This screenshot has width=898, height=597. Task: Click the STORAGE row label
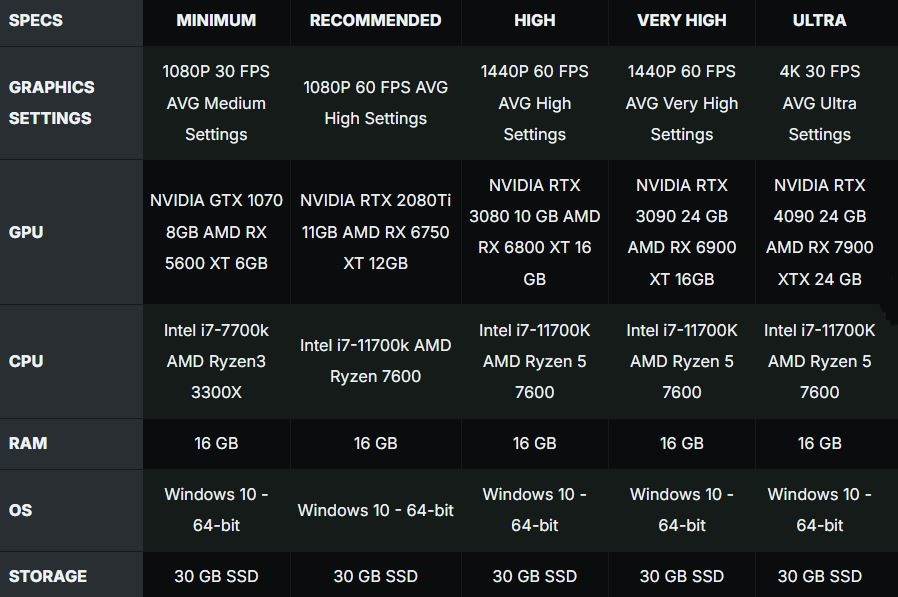pos(48,576)
